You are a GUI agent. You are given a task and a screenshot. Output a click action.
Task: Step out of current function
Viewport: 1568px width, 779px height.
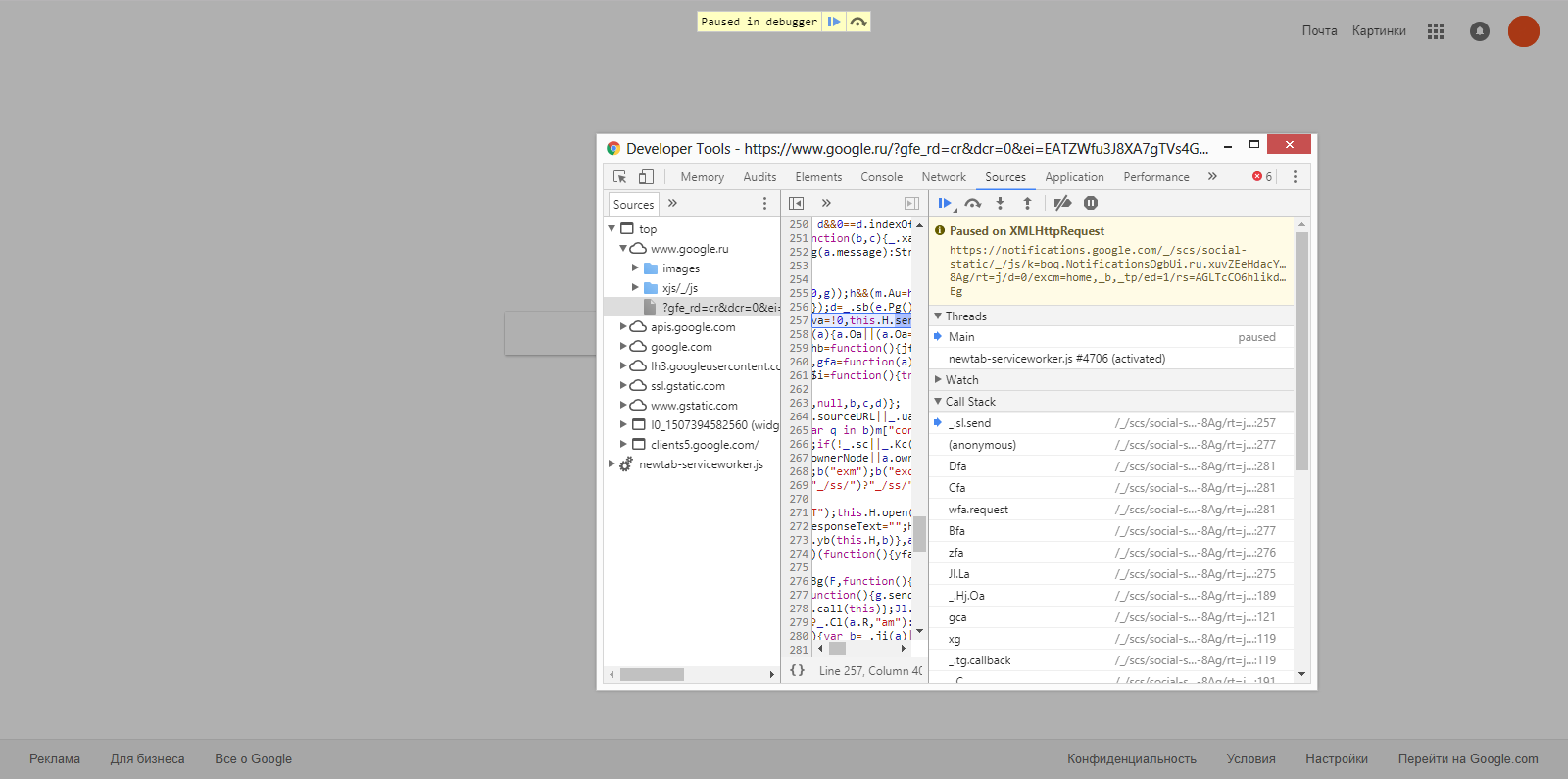pyautogui.click(x=1027, y=204)
